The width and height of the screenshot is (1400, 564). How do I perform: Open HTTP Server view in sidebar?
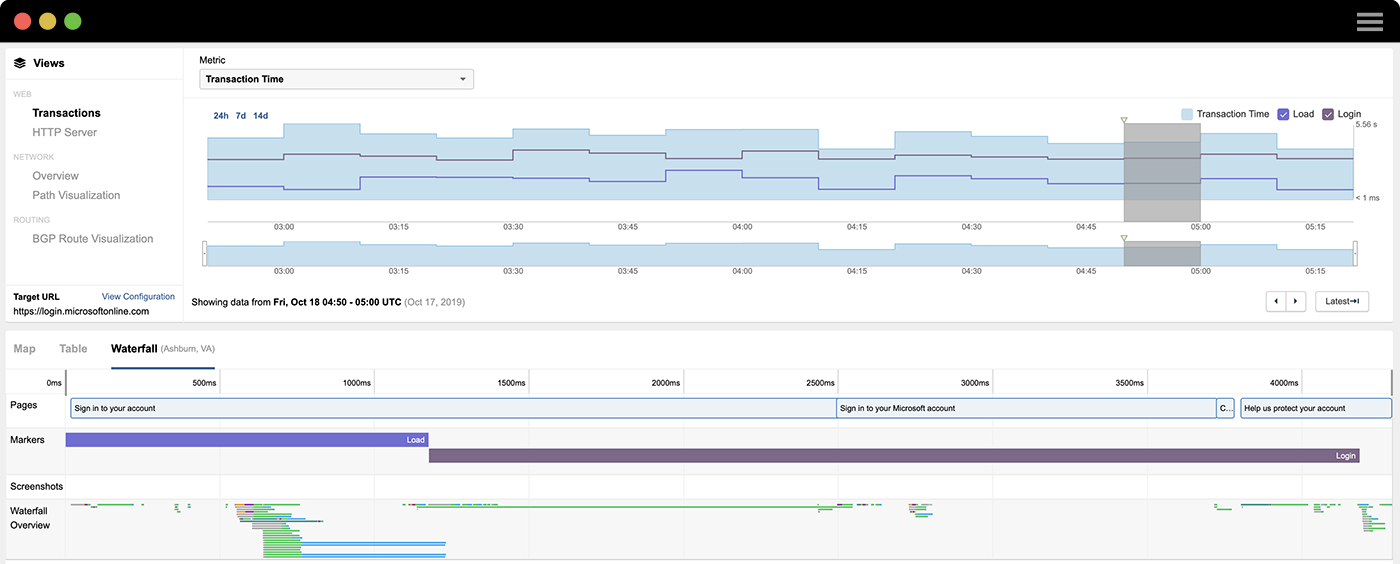point(64,132)
